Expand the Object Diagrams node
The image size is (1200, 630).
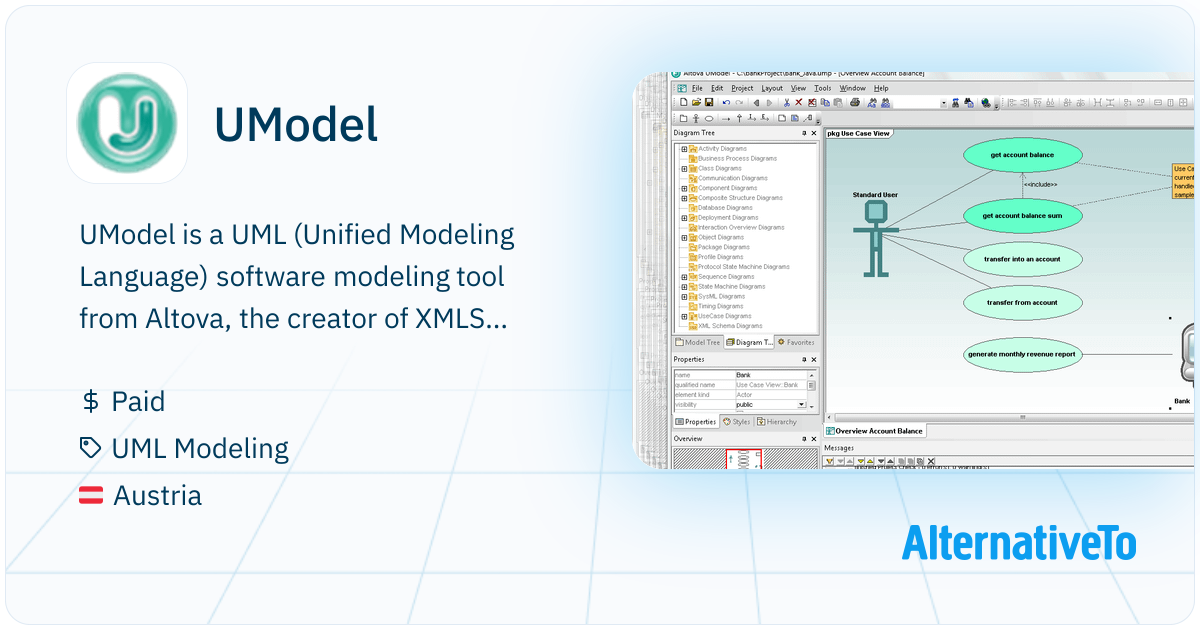684,237
